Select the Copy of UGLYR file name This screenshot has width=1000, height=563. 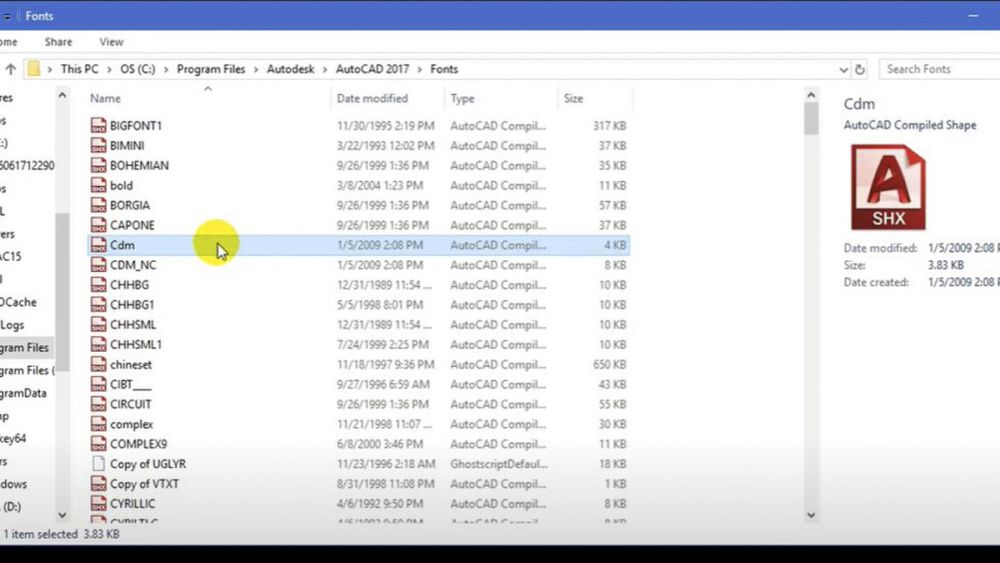pos(148,464)
